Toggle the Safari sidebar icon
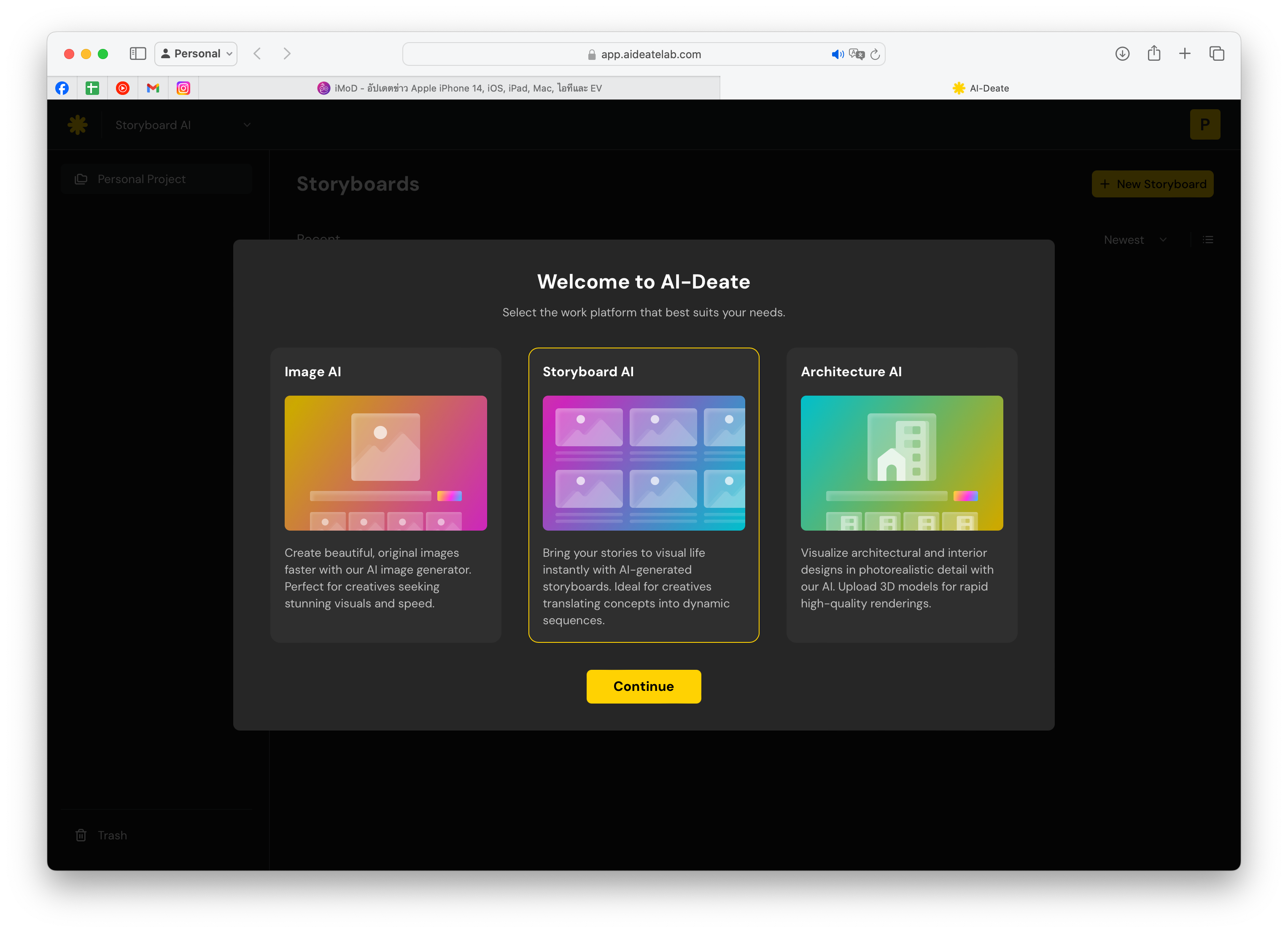The height and width of the screenshot is (933, 1288). [138, 54]
